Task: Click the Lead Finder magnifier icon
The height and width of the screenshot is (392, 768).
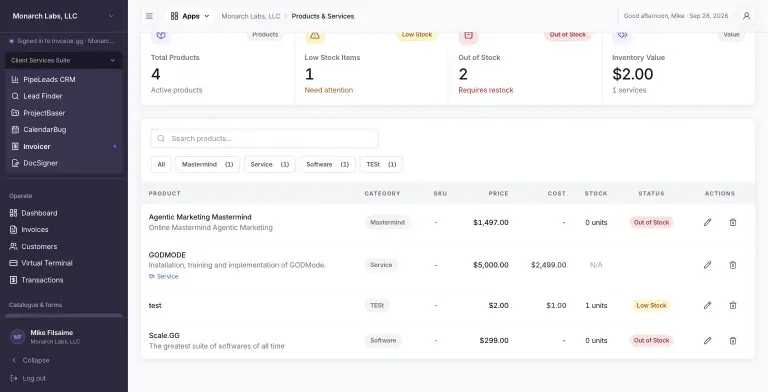Action: point(15,96)
